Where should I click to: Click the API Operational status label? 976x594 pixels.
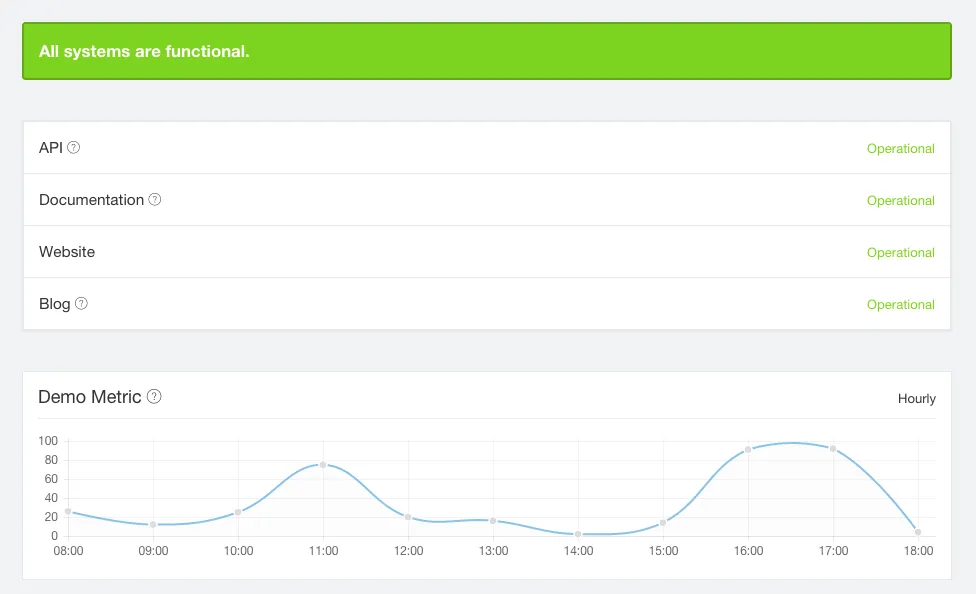(900, 149)
